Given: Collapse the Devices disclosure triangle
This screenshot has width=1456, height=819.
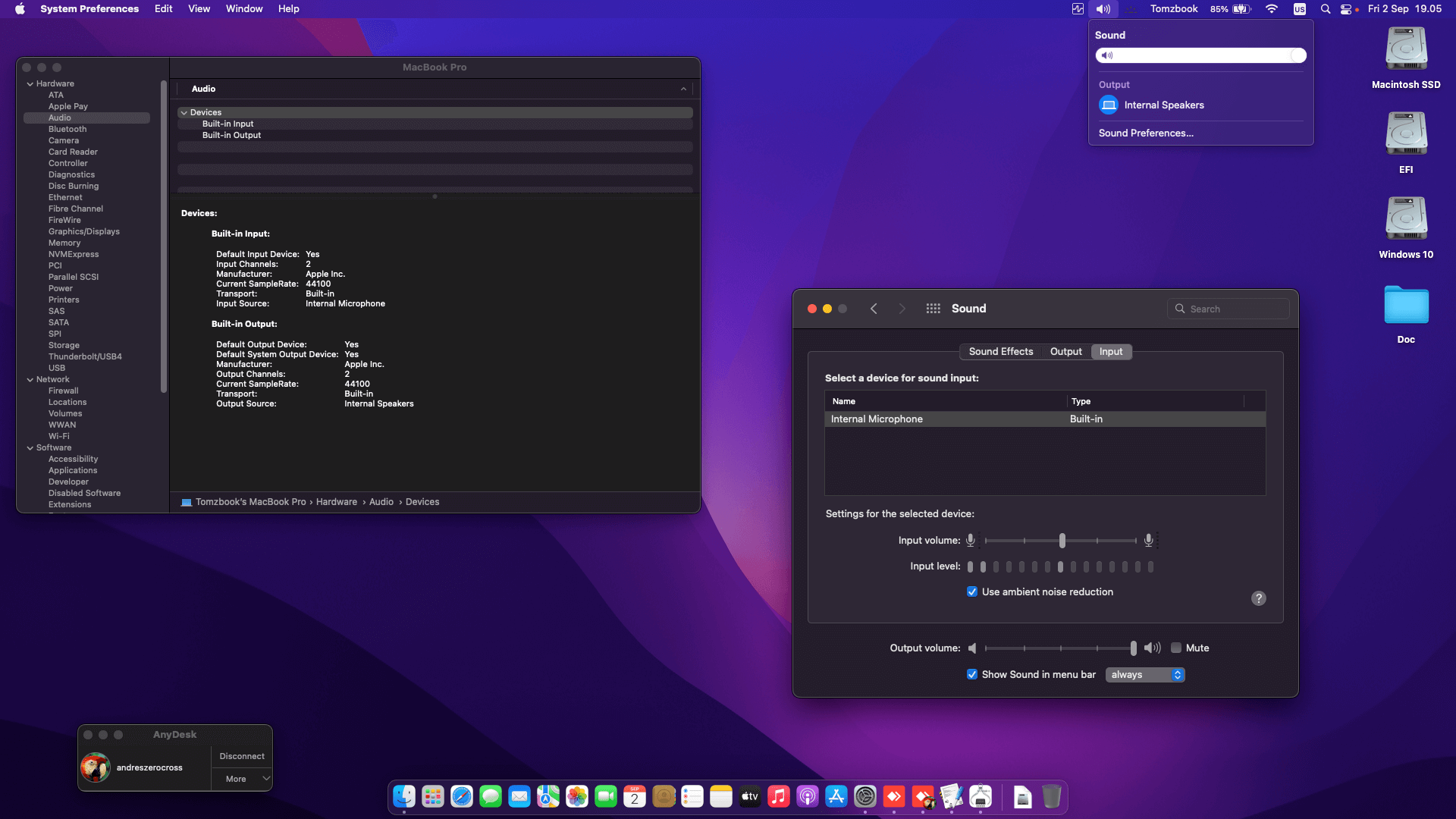Looking at the screenshot, I should (x=184, y=113).
